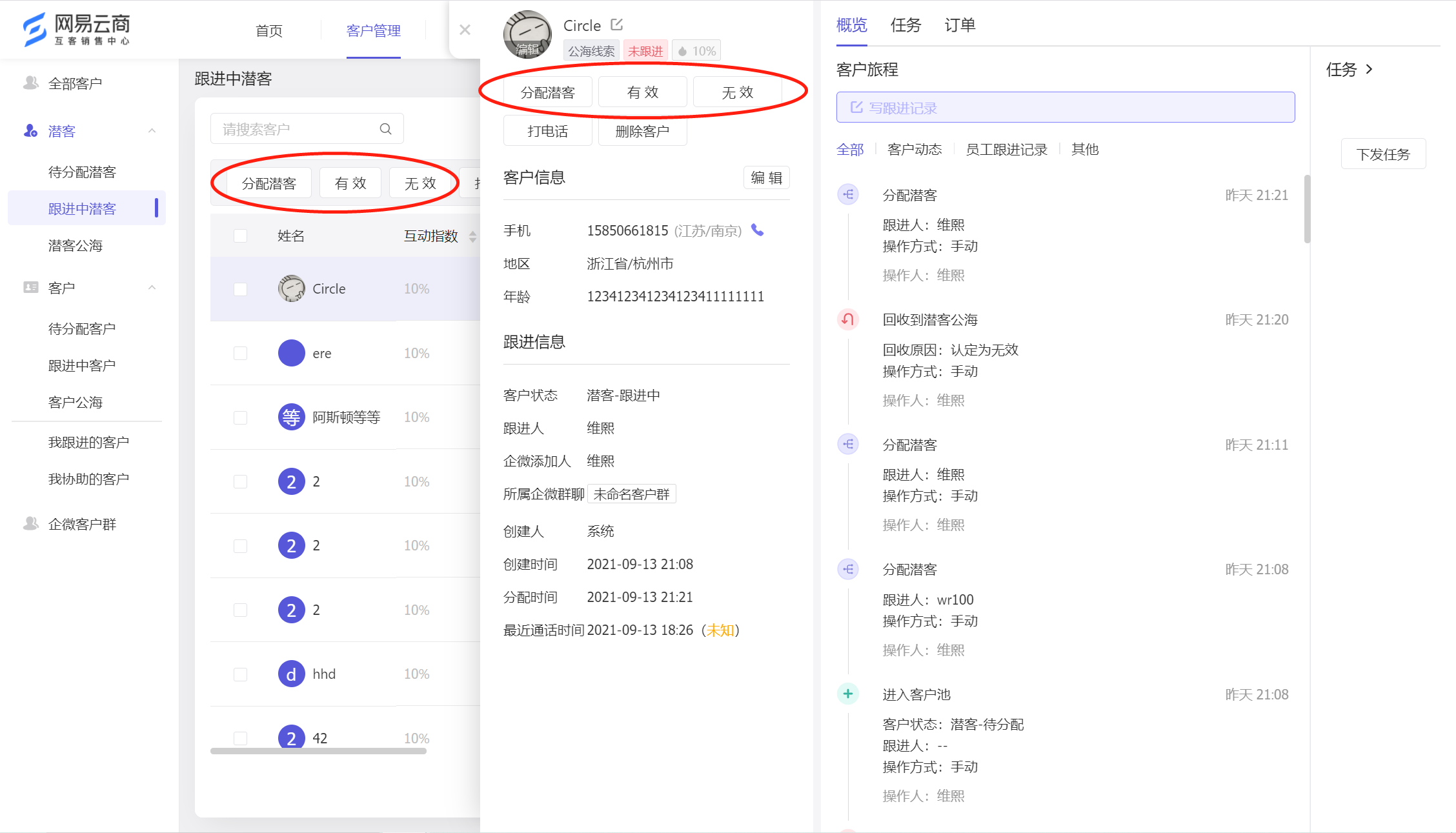Image resolution: width=1456 pixels, height=833 pixels.
Task: Click the 回收到潜客公海 red timeline icon
Action: click(x=848, y=319)
